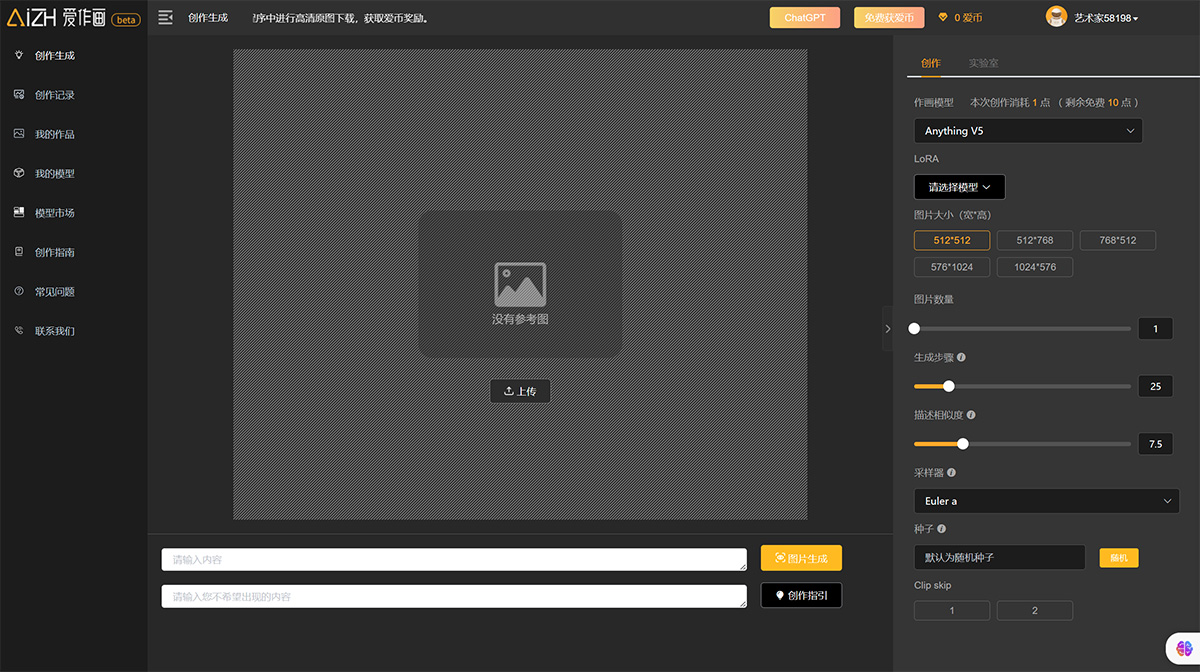Image resolution: width=1200 pixels, height=672 pixels.
Task: Click the 图片生成 generate button
Action: tap(800, 558)
